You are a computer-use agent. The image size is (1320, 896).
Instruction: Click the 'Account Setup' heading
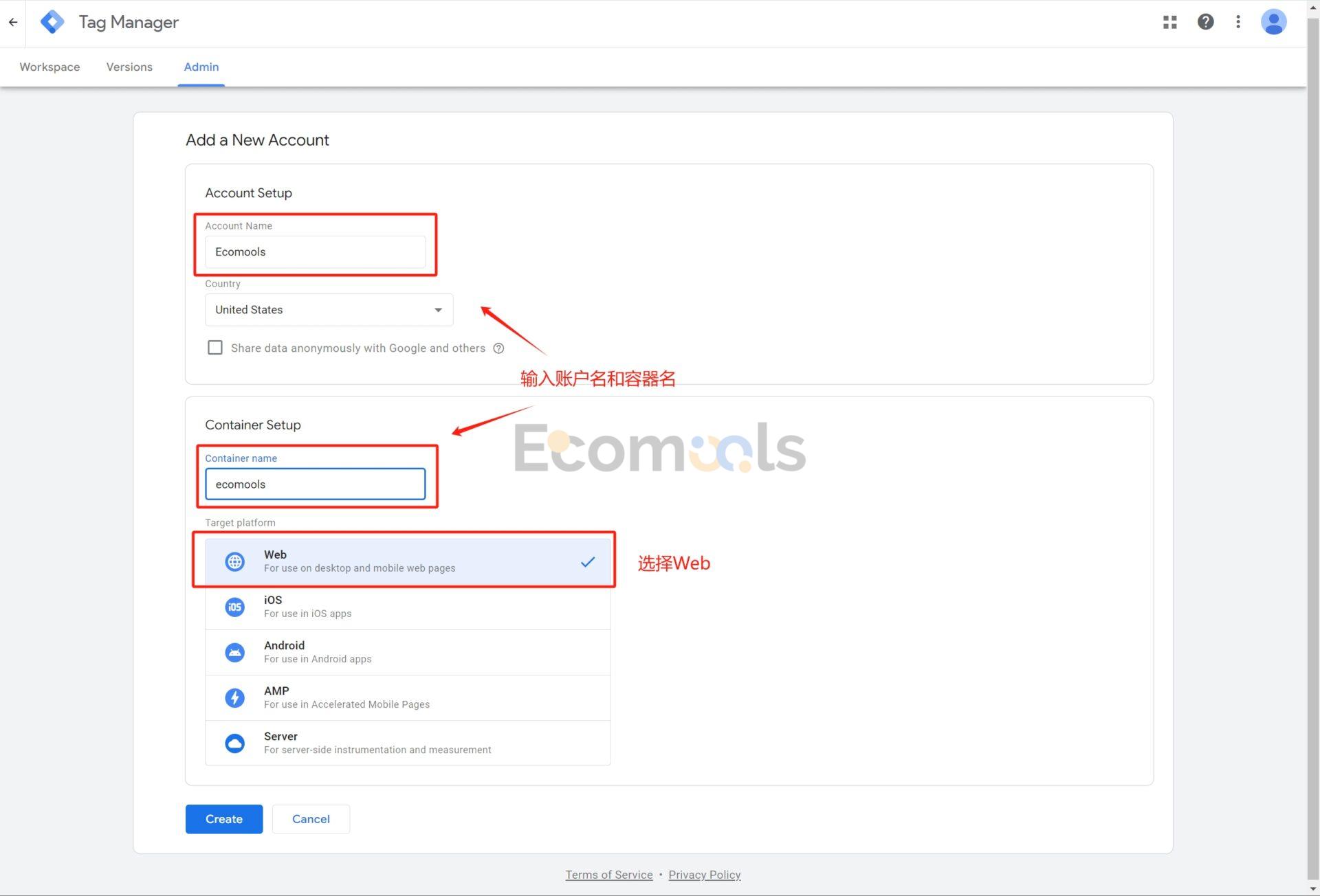click(x=248, y=193)
